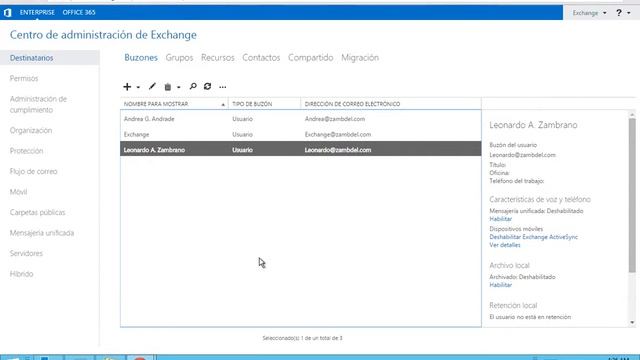Click Habilitar link under Archivo local
Screen dimensions: 640x360
[500, 285]
